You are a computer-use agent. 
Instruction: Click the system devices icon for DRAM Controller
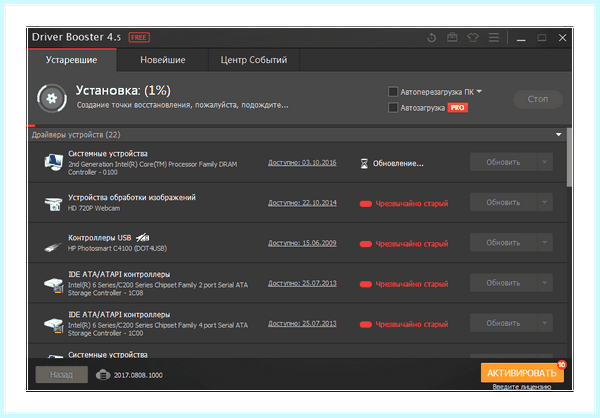53,163
